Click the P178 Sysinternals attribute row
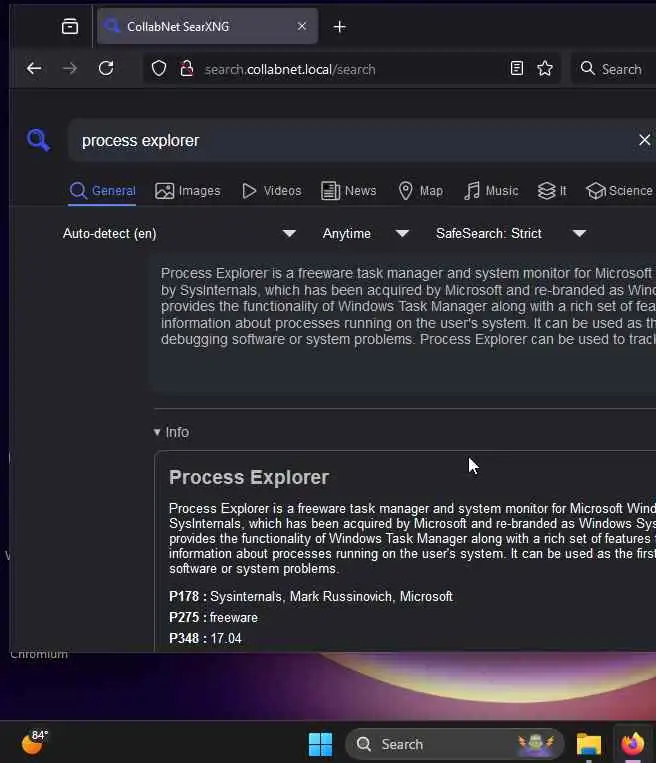The image size is (656, 763). point(311,597)
